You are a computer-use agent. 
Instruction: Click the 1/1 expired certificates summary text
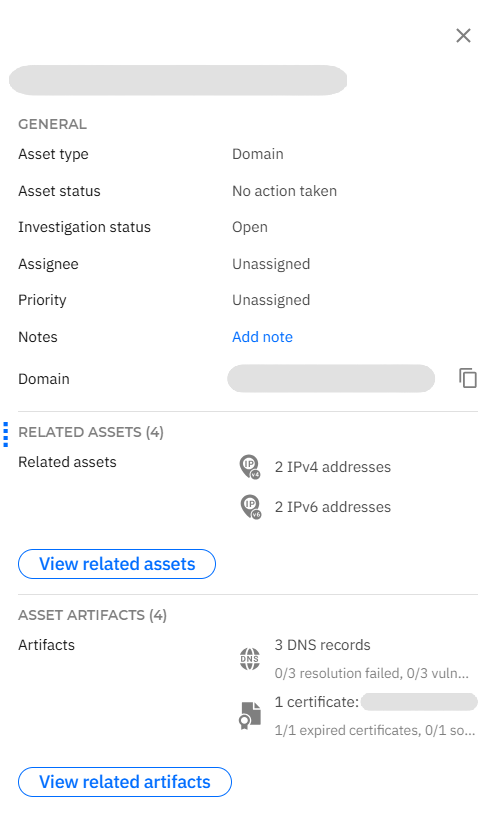[375, 730]
